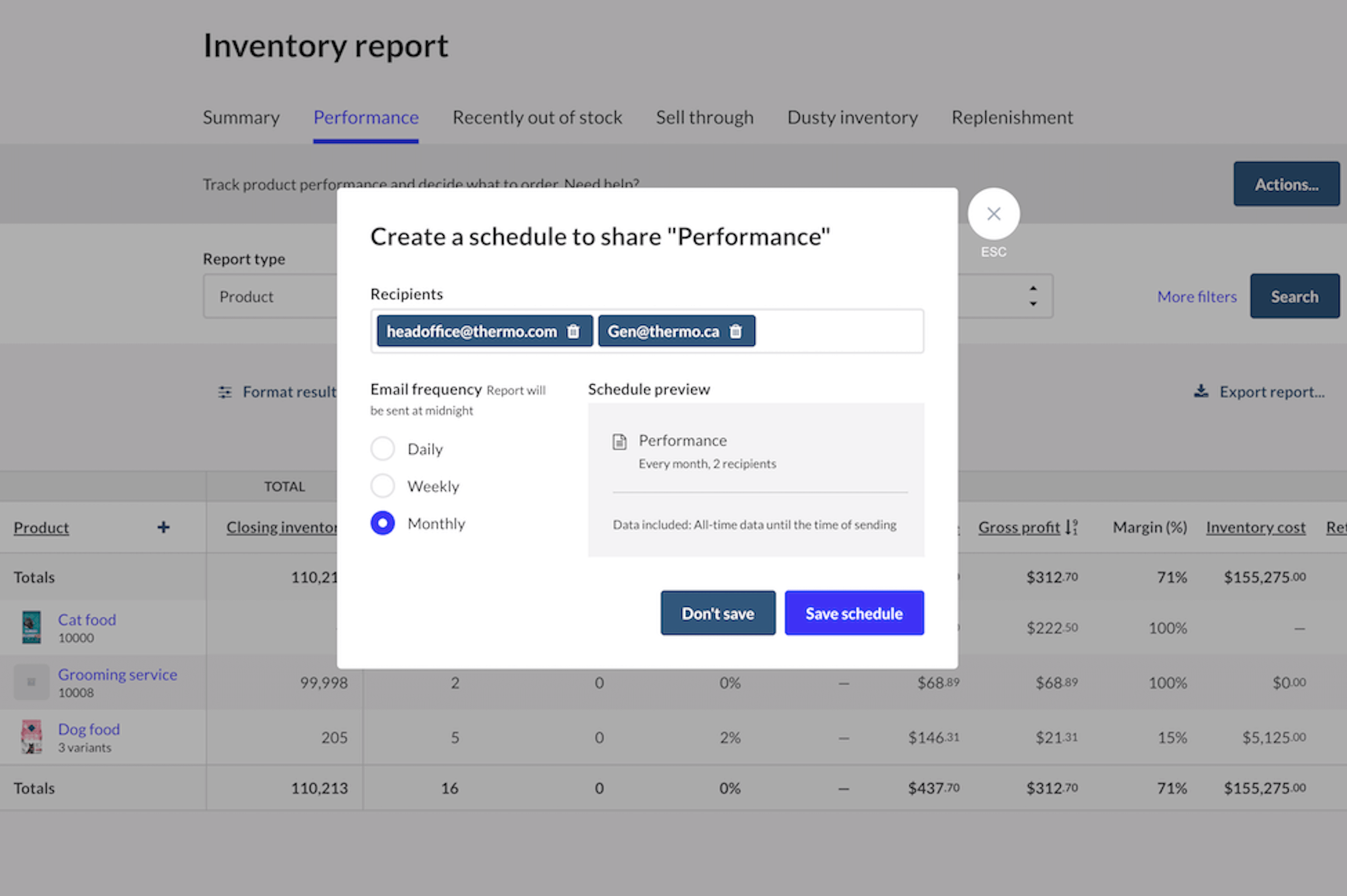Open the Dusty inventory tab

click(852, 117)
